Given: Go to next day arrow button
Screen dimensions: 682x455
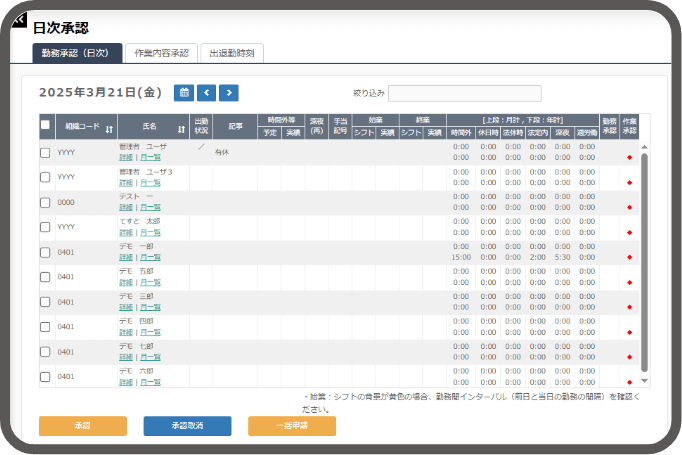Looking at the screenshot, I should [x=229, y=93].
